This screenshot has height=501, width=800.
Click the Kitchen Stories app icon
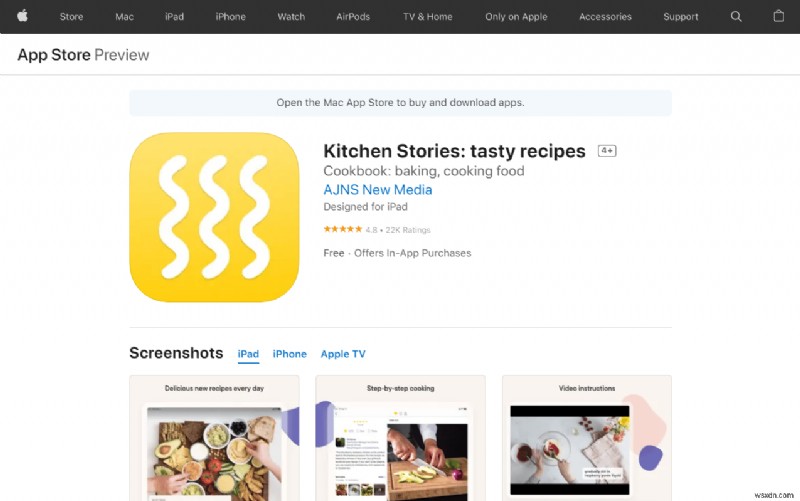click(x=214, y=217)
